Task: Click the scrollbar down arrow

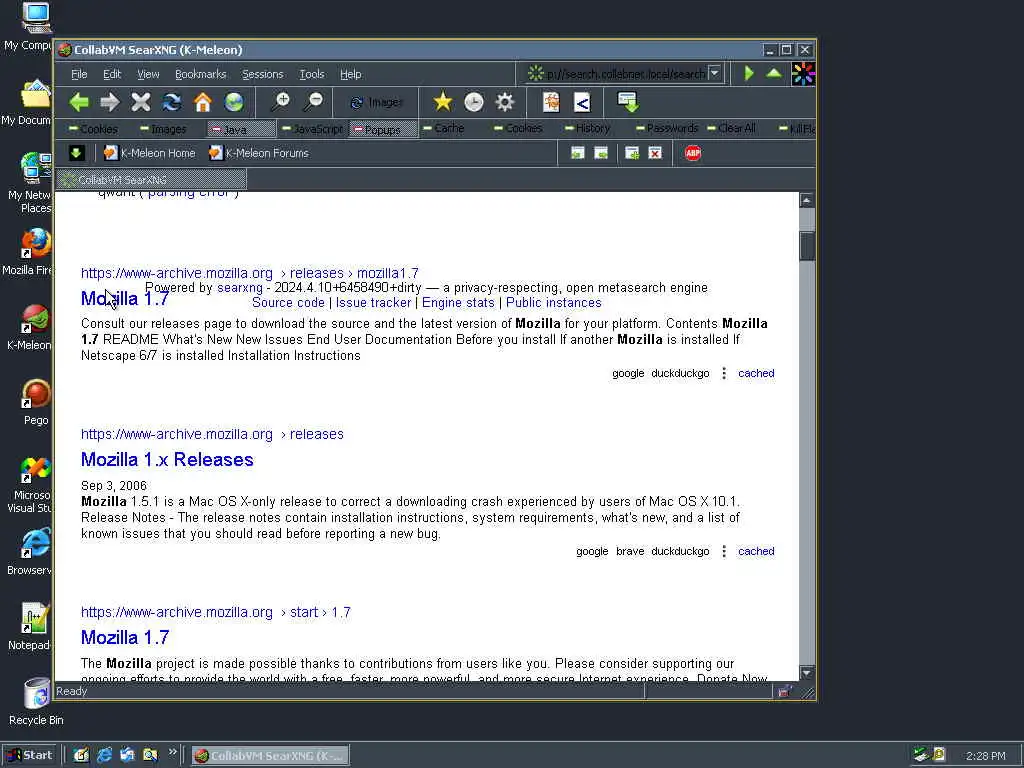Action: [x=807, y=673]
